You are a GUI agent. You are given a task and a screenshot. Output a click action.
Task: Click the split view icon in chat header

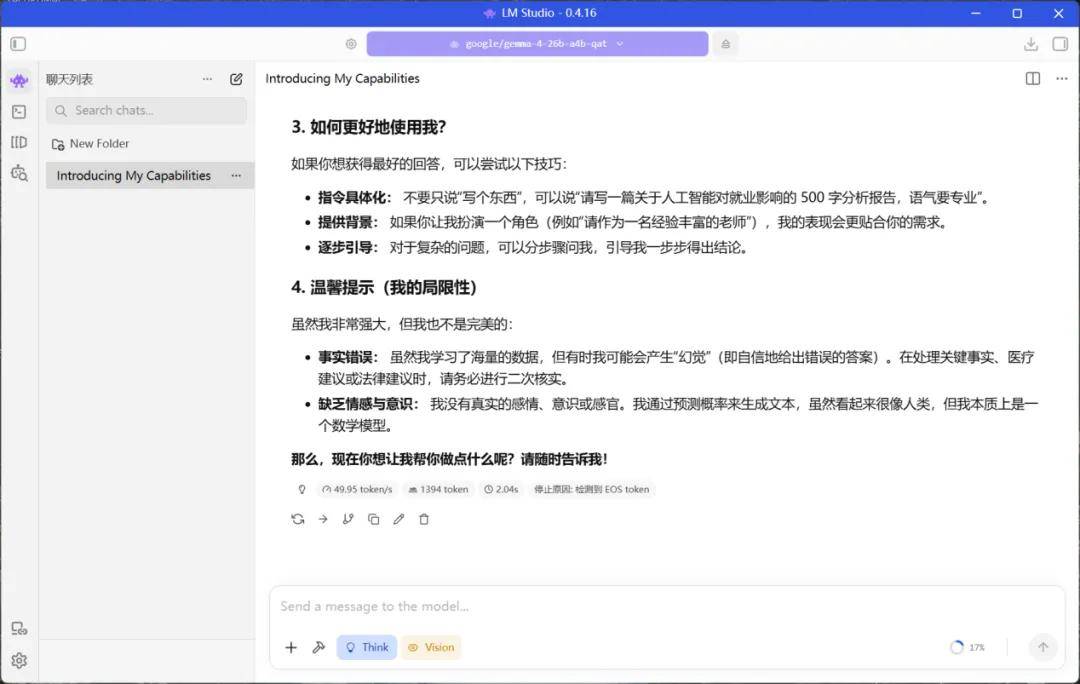pyautogui.click(x=1032, y=79)
